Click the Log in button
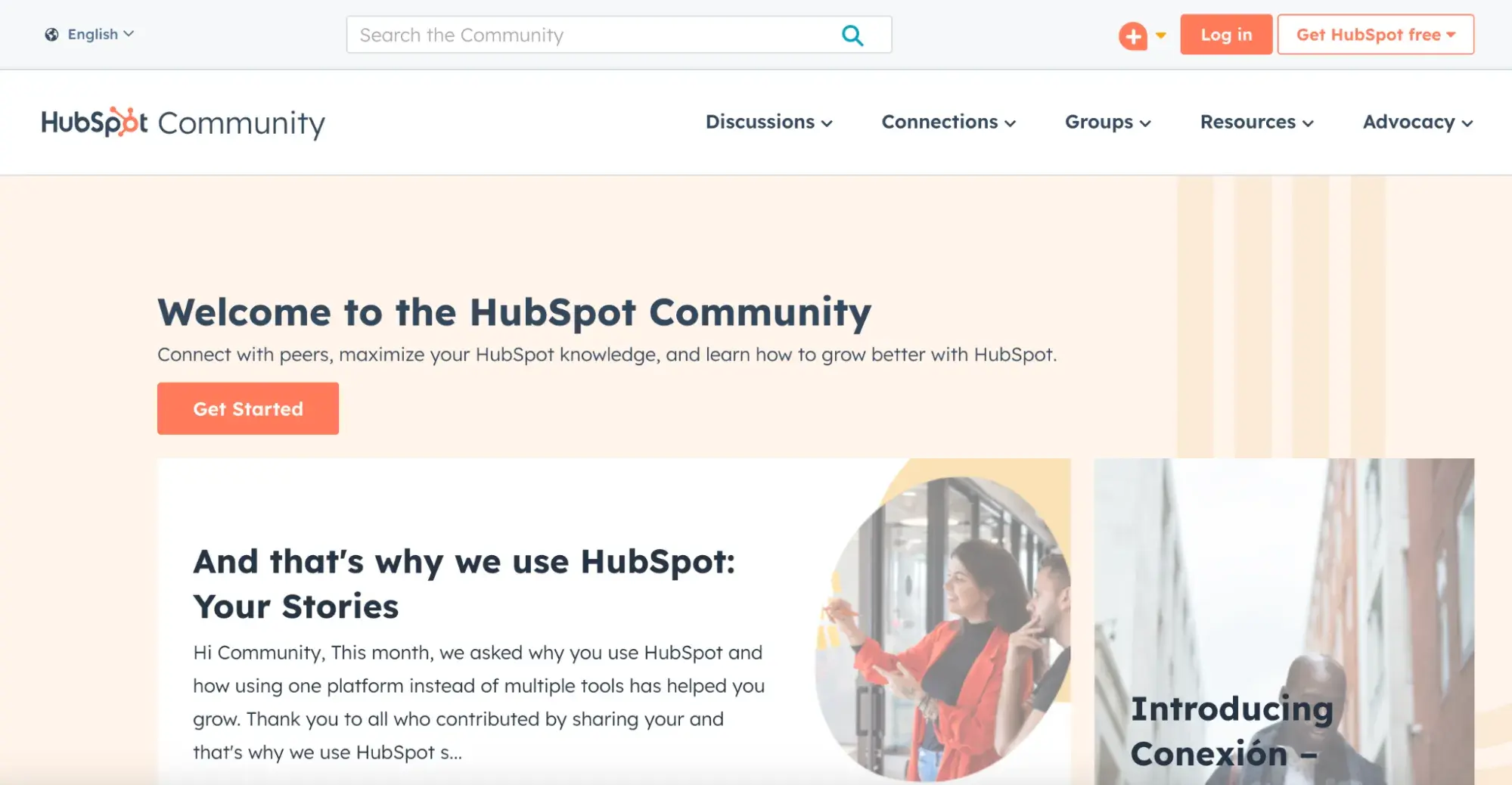Image resolution: width=1512 pixels, height=785 pixels. (1226, 35)
